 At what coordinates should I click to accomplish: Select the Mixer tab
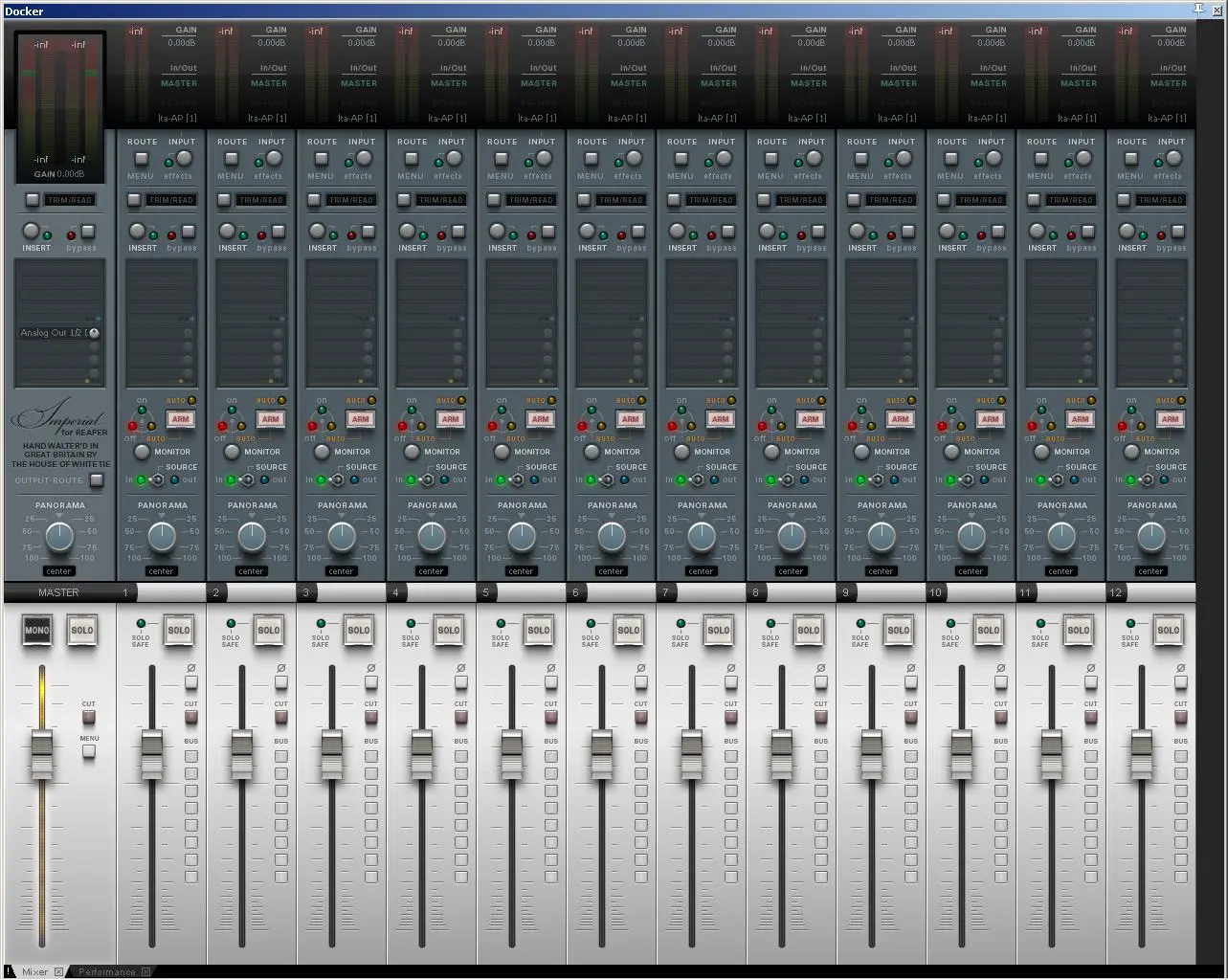[x=34, y=972]
